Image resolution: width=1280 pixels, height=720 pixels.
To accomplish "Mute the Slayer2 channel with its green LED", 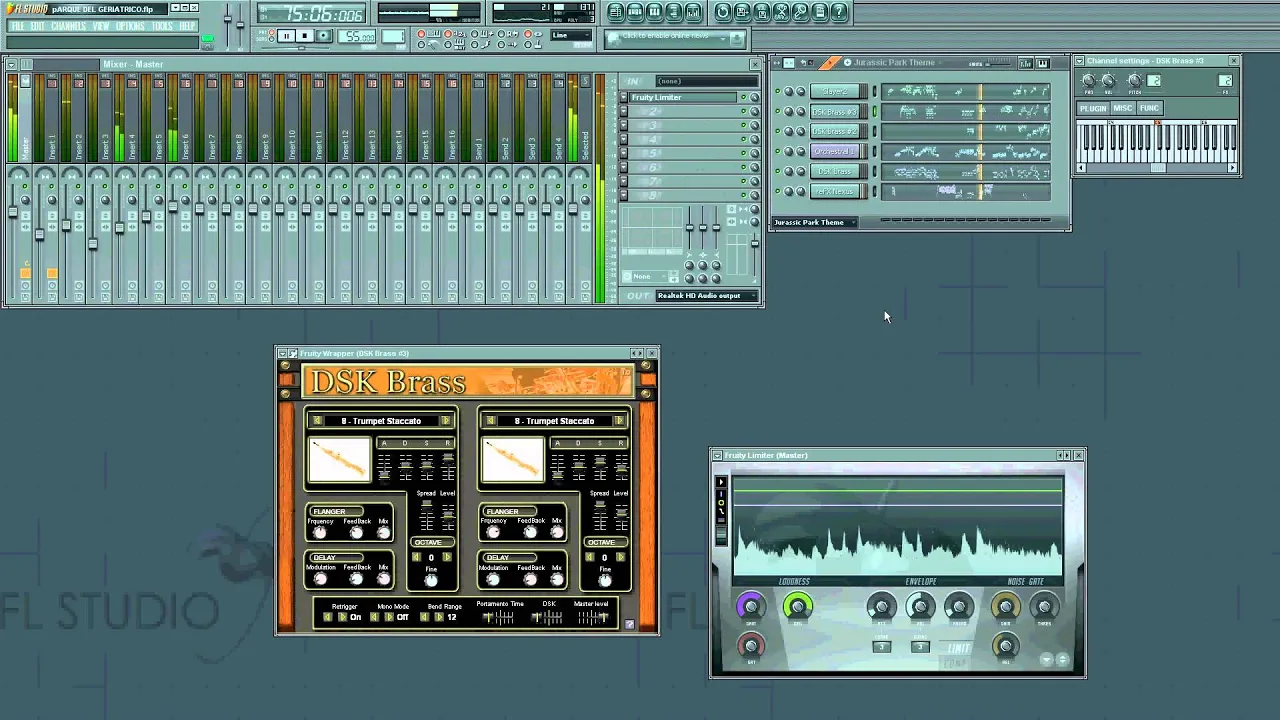I will pos(777,91).
